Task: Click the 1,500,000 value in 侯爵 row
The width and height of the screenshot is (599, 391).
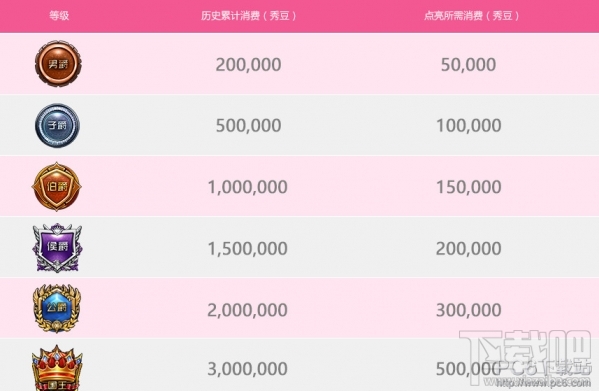Action: [248, 249]
